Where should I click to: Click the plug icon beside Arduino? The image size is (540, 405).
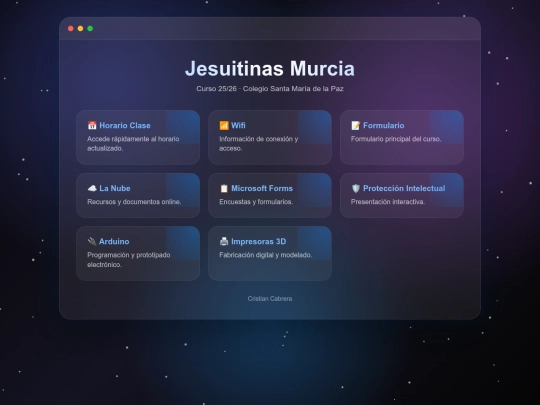92,241
